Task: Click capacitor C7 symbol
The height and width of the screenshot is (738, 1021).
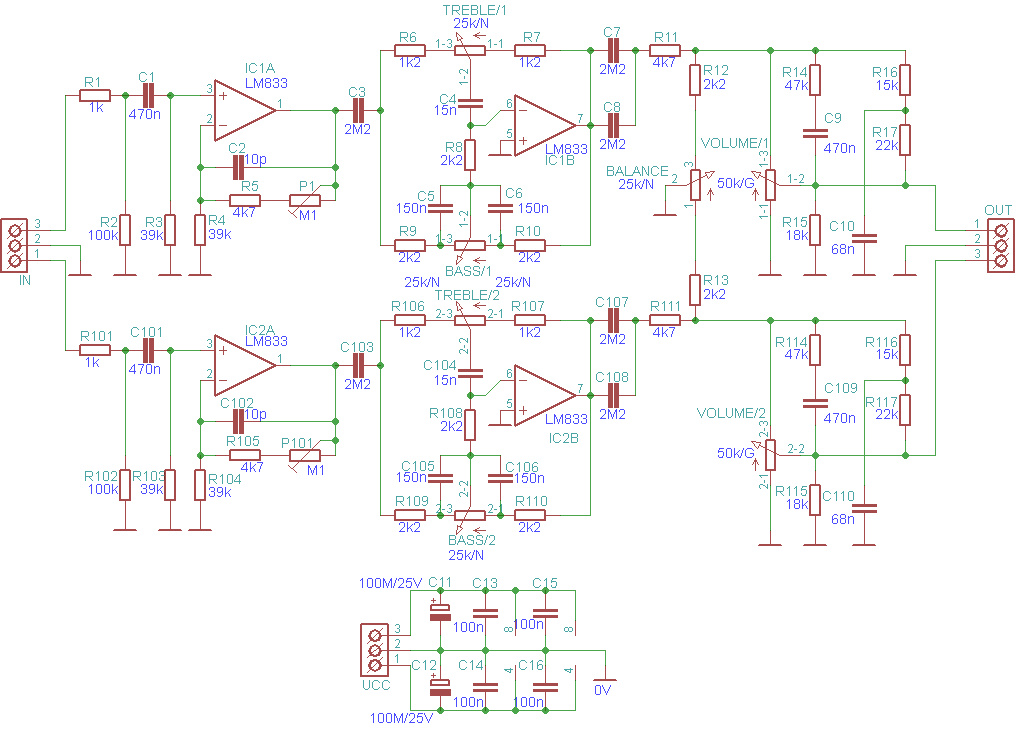Action: [x=613, y=50]
